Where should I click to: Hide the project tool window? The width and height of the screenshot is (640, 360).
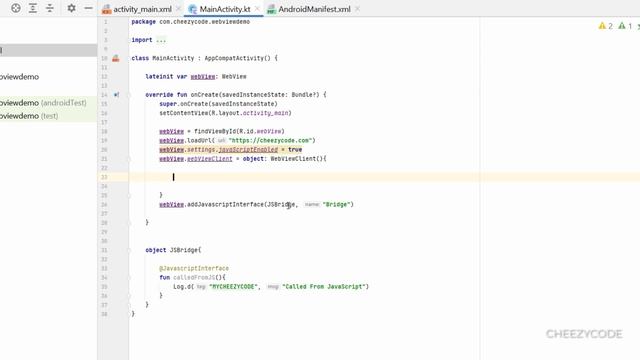point(88,8)
